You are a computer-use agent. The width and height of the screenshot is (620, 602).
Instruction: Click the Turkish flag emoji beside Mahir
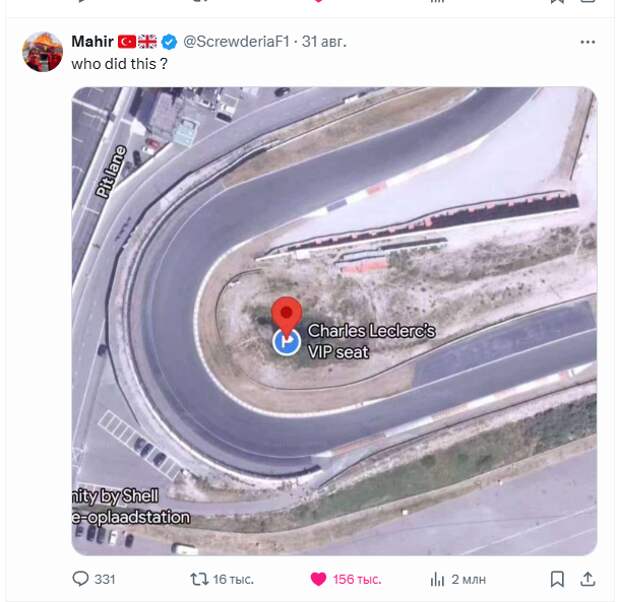127,41
